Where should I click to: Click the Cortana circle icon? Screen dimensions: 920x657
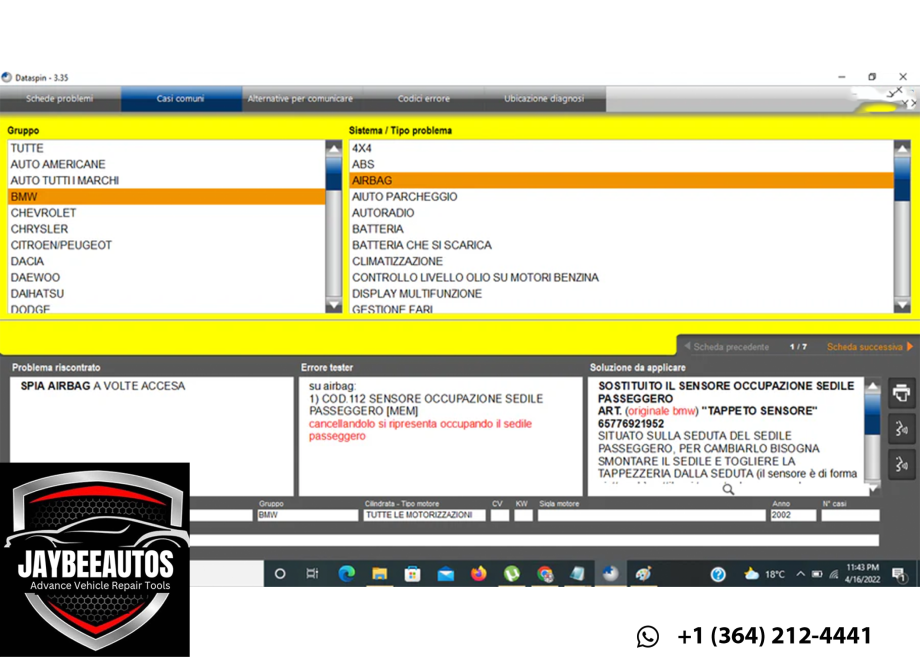[x=280, y=574]
